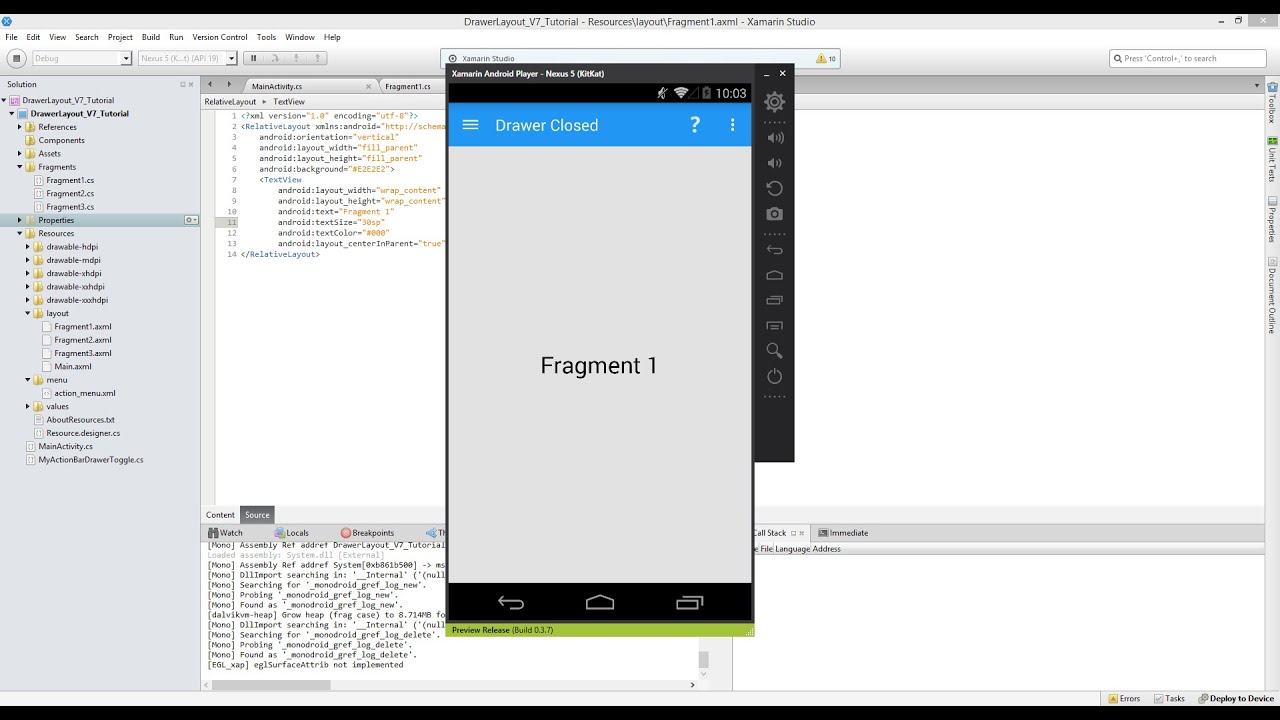
Task: Select action_menu.xml in the solution tree
Action: [85, 393]
